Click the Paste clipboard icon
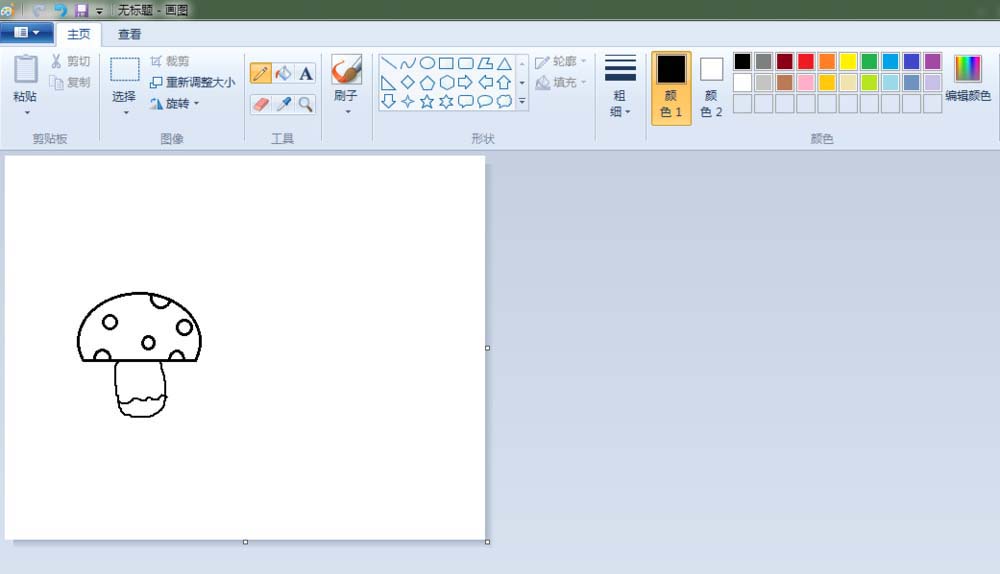 (26, 69)
